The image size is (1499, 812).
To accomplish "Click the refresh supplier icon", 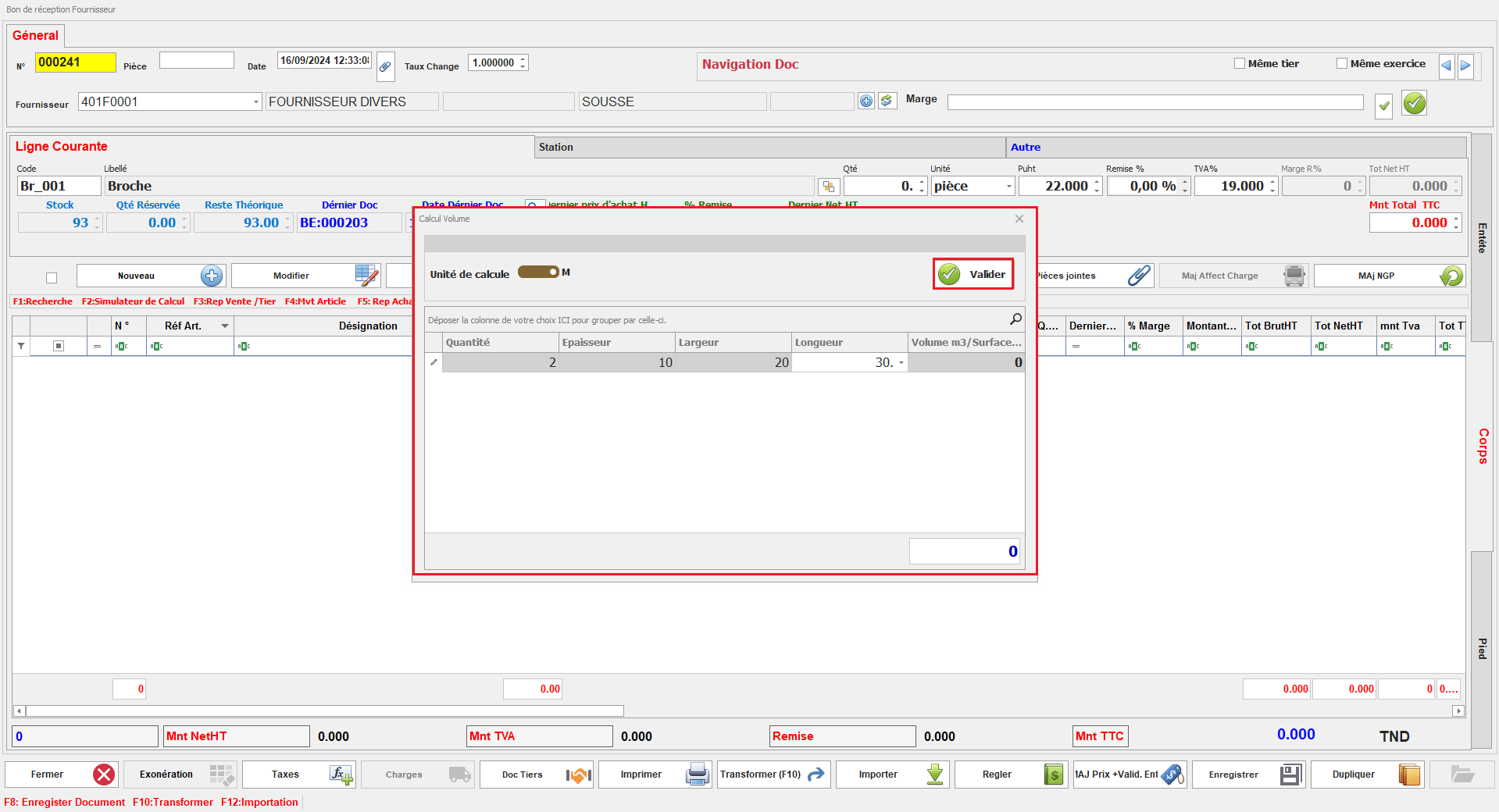I will pyautogui.click(x=887, y=101).
